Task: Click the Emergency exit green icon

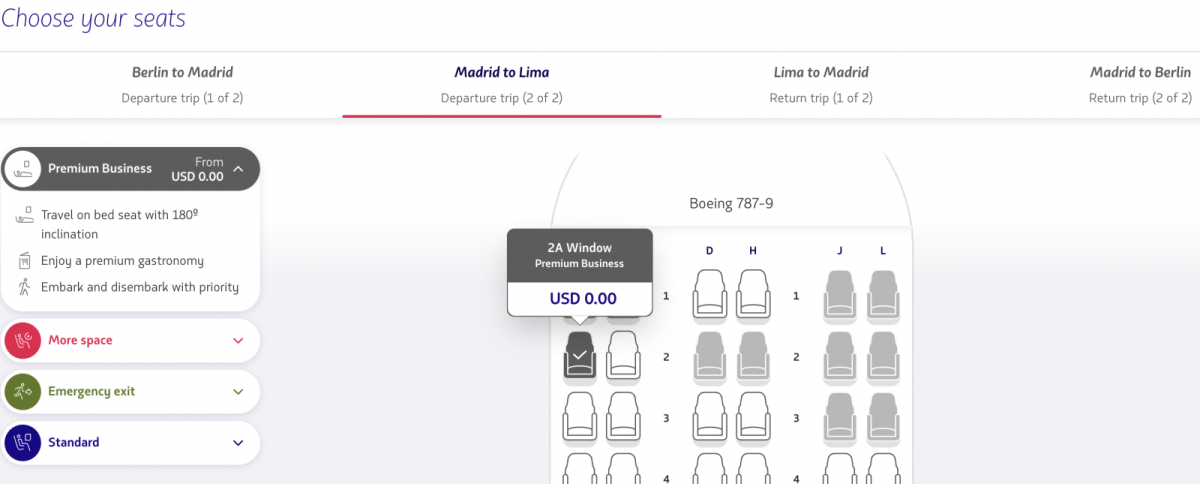Action: tap(23, 392)
